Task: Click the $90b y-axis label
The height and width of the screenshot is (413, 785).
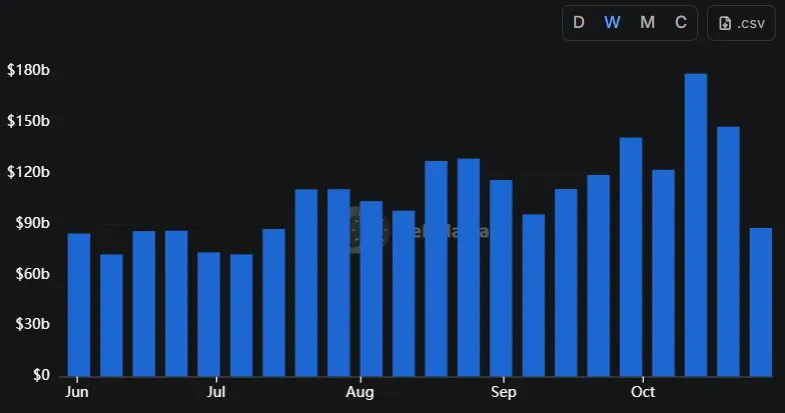Action: point(28,223)
